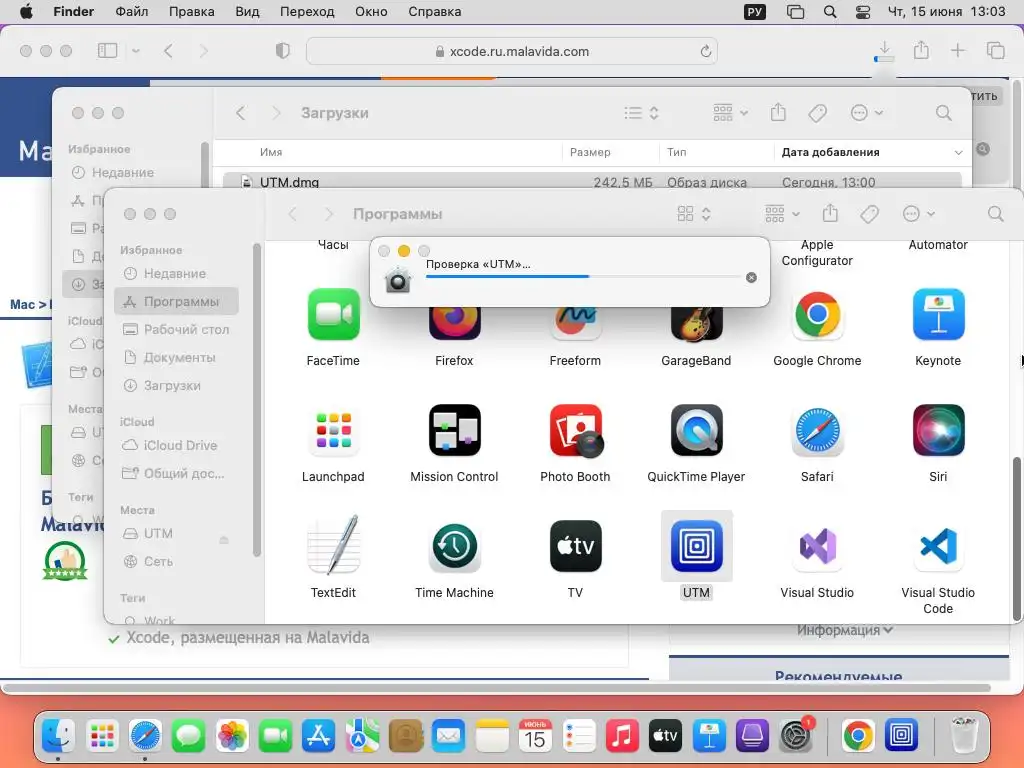Open Загрузки in Programs sidebar
1024x768 pixels.
coord(176,385)
